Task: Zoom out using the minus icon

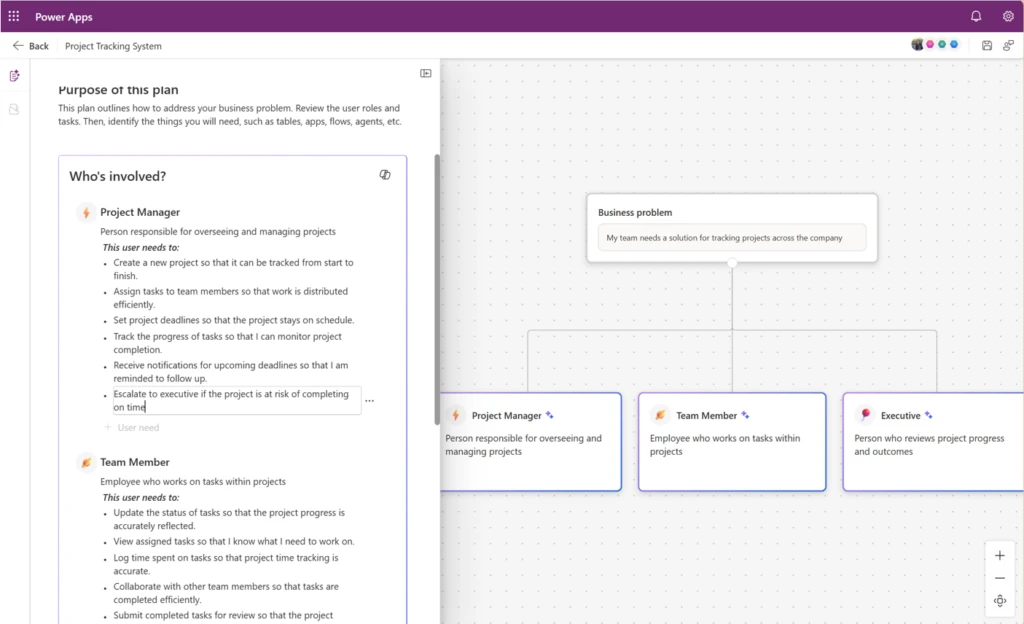Action: 999,577
